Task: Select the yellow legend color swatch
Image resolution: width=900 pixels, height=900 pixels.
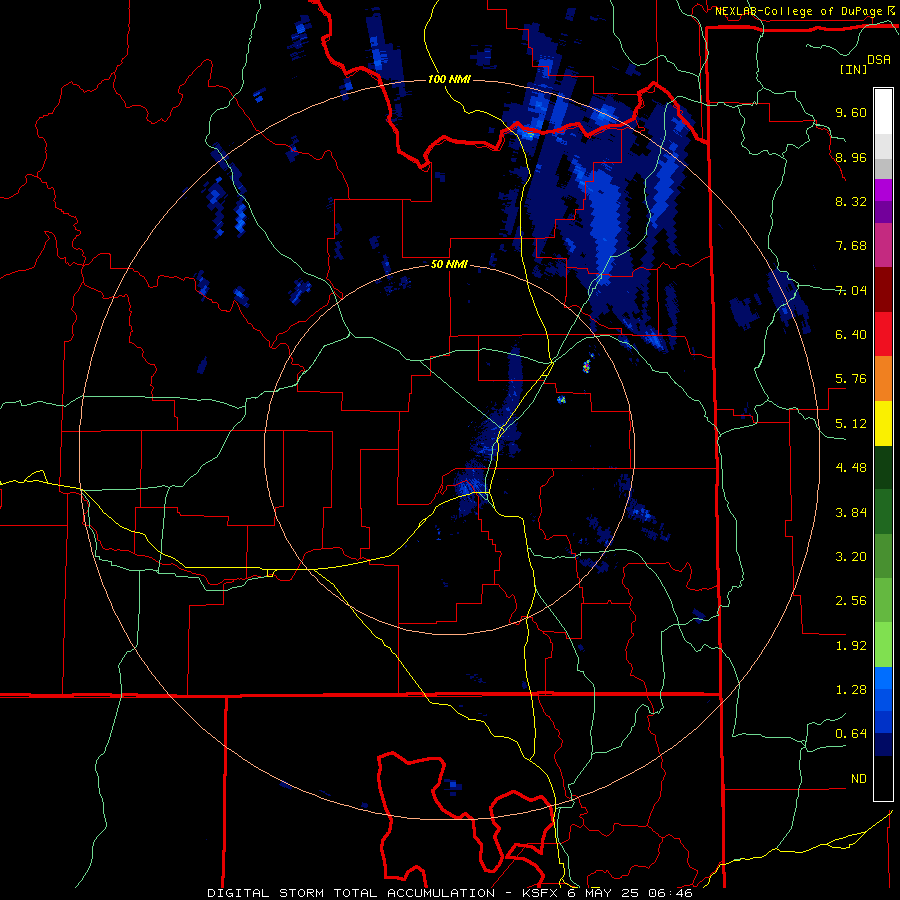Action: pyautogui.click(x=883, y=424)
